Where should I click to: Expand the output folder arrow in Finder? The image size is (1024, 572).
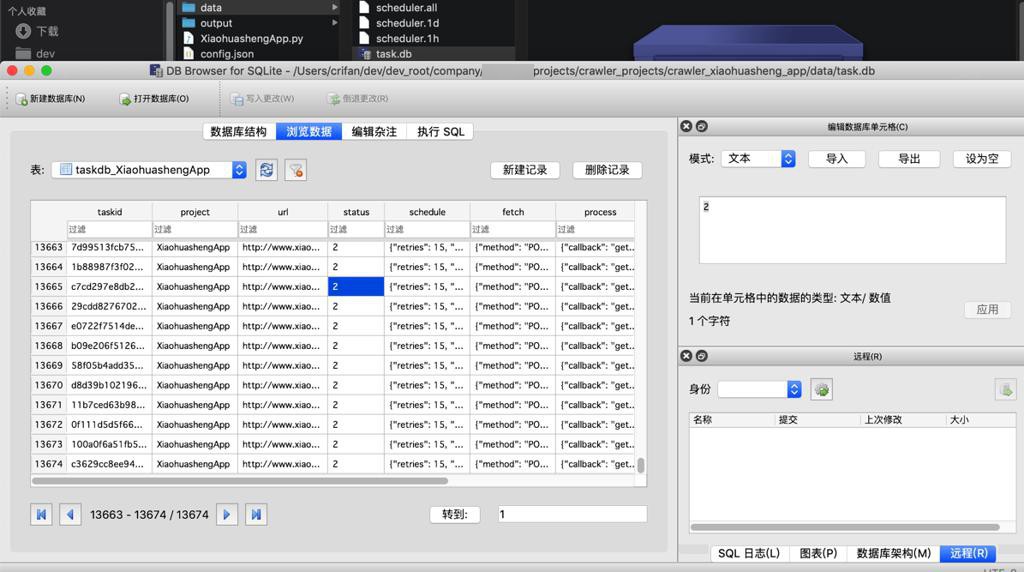point(334,23)
